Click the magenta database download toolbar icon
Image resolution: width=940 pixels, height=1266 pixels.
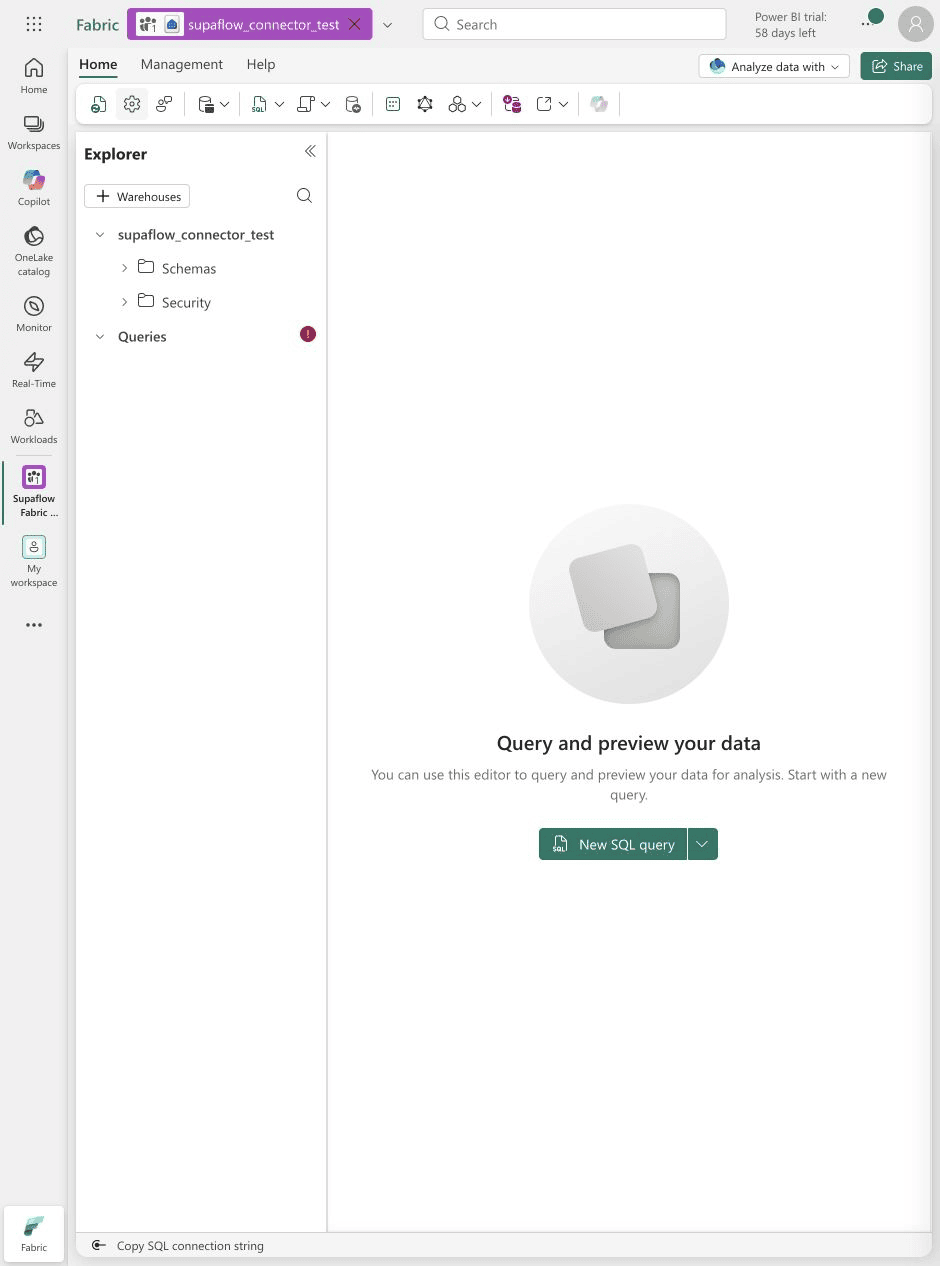[512, 104]
